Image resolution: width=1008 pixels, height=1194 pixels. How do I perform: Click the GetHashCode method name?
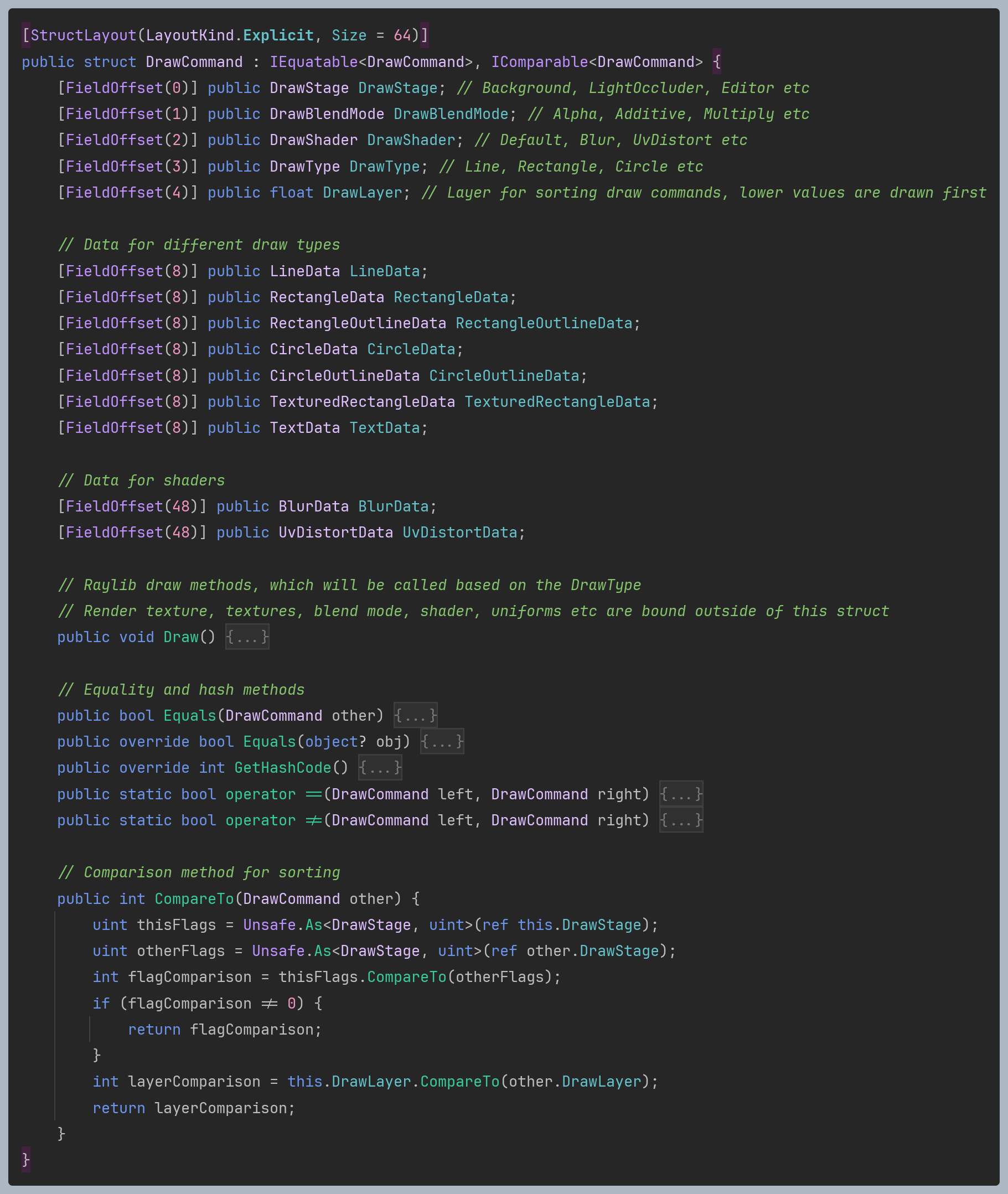pos(283,767)
